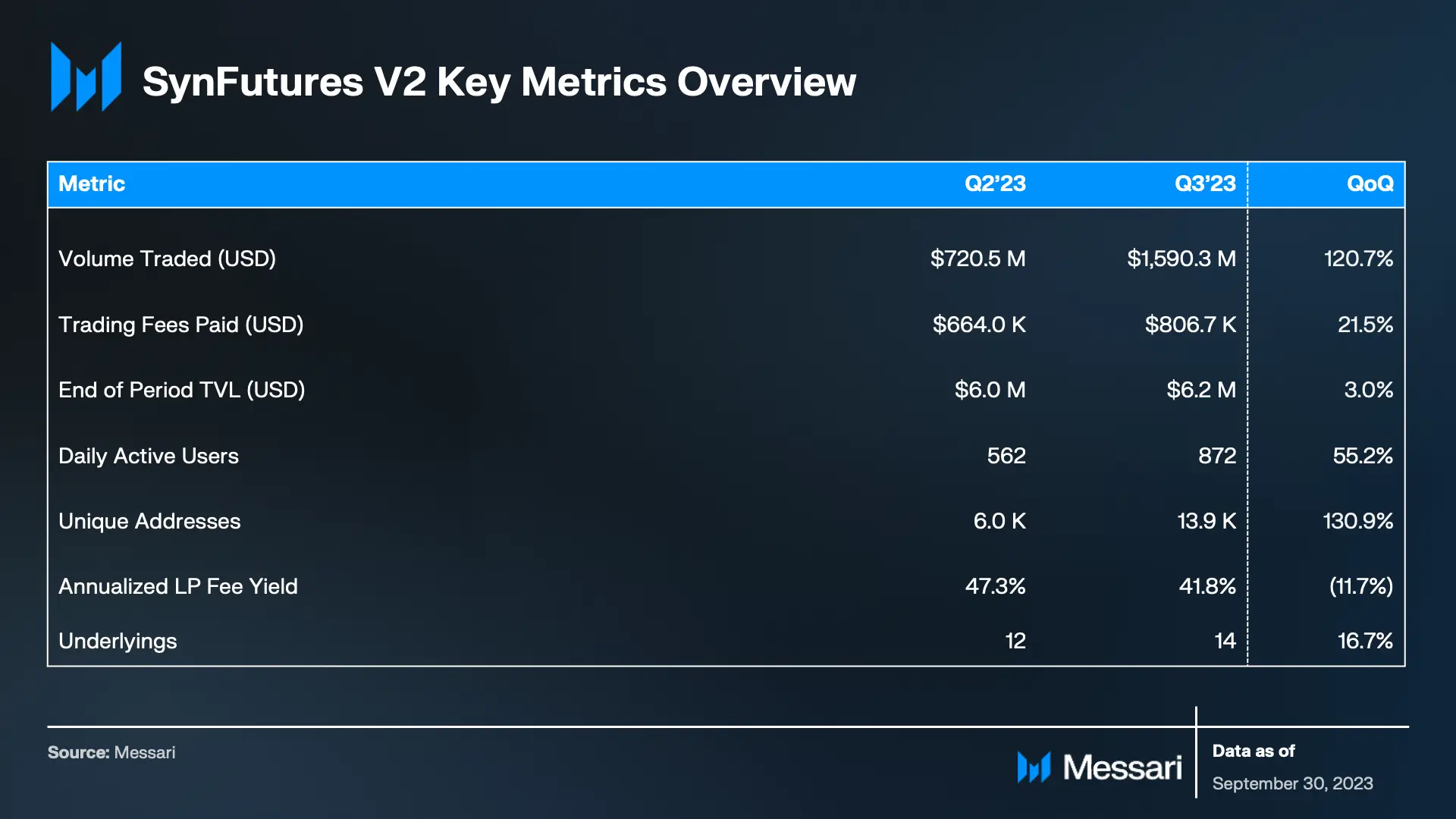This screenshot has width=1456, height=819.
Task: Click the Volume Traded (USD) row label
Action: (167, 259)
